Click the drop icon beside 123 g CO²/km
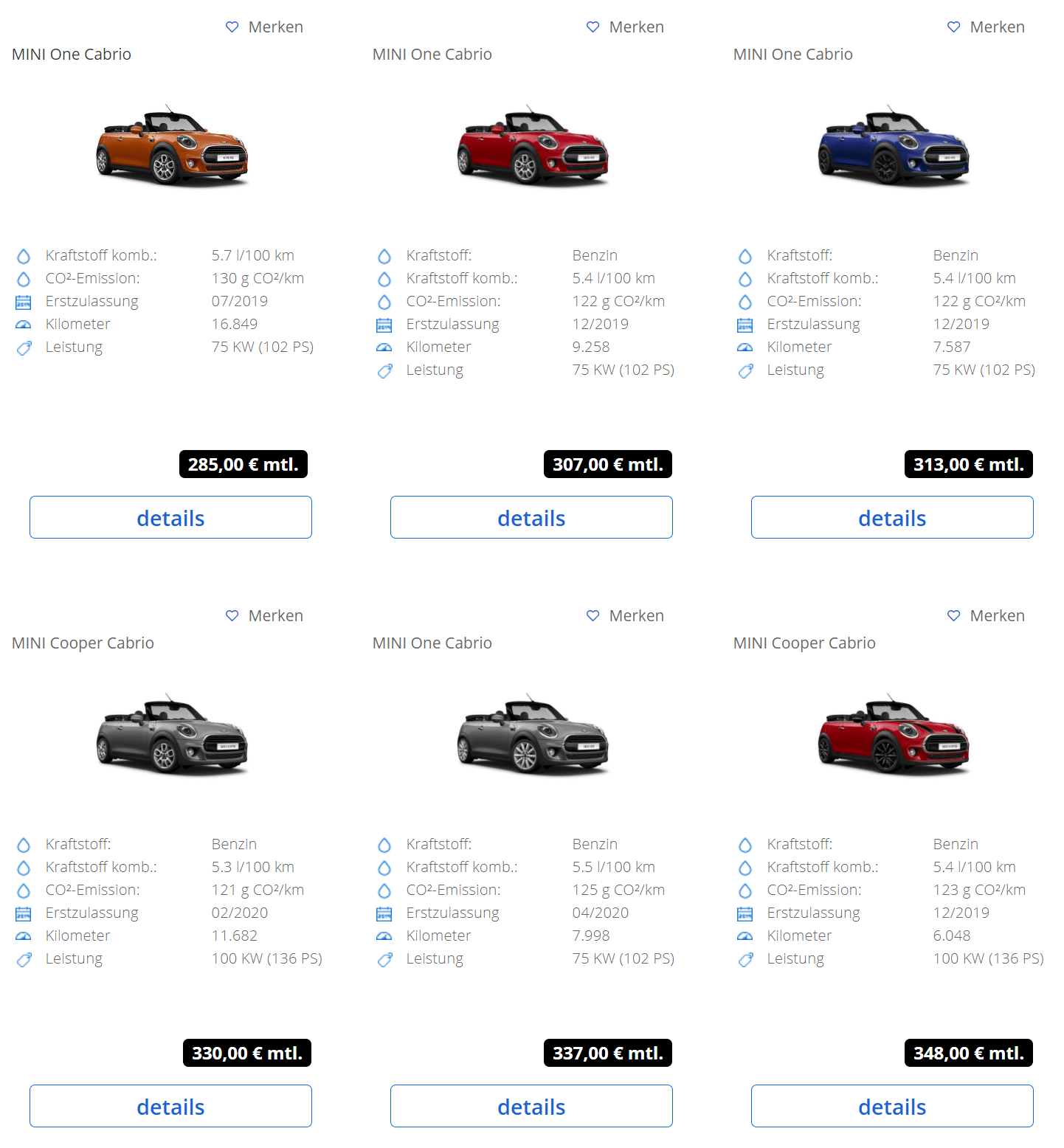The height and width of the screenshot is (1148, 1064). click(x=745, y=891)
